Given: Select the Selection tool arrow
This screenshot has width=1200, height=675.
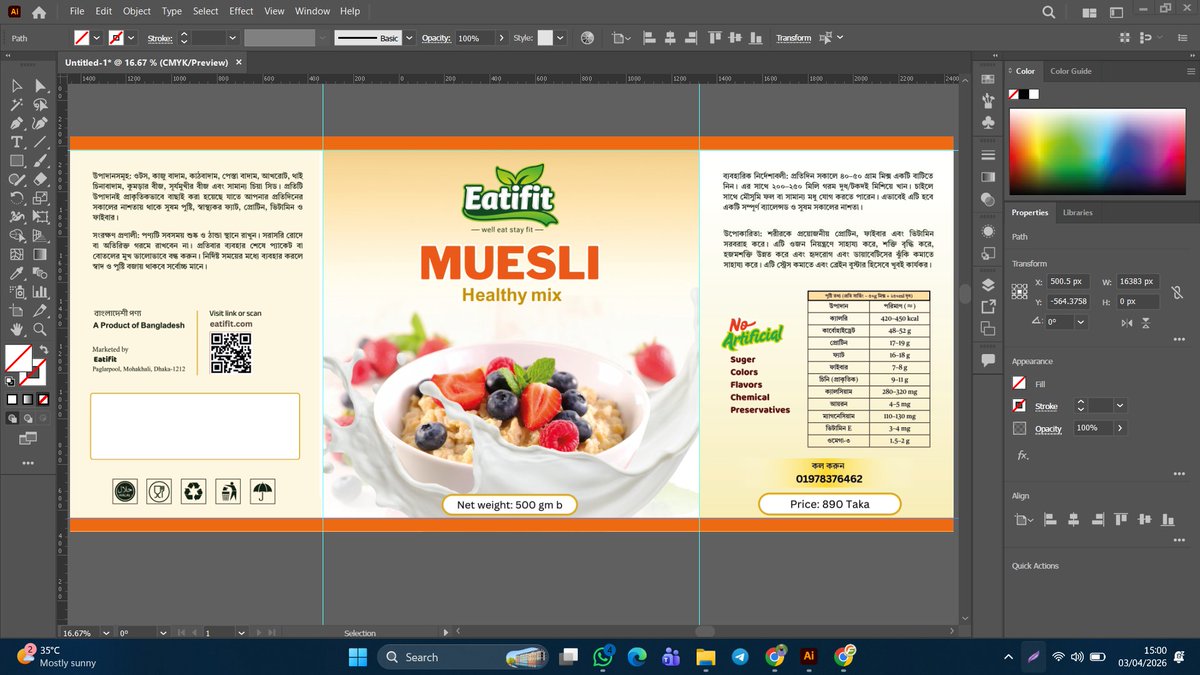Looking at the screenshot, I should point(17,87).
